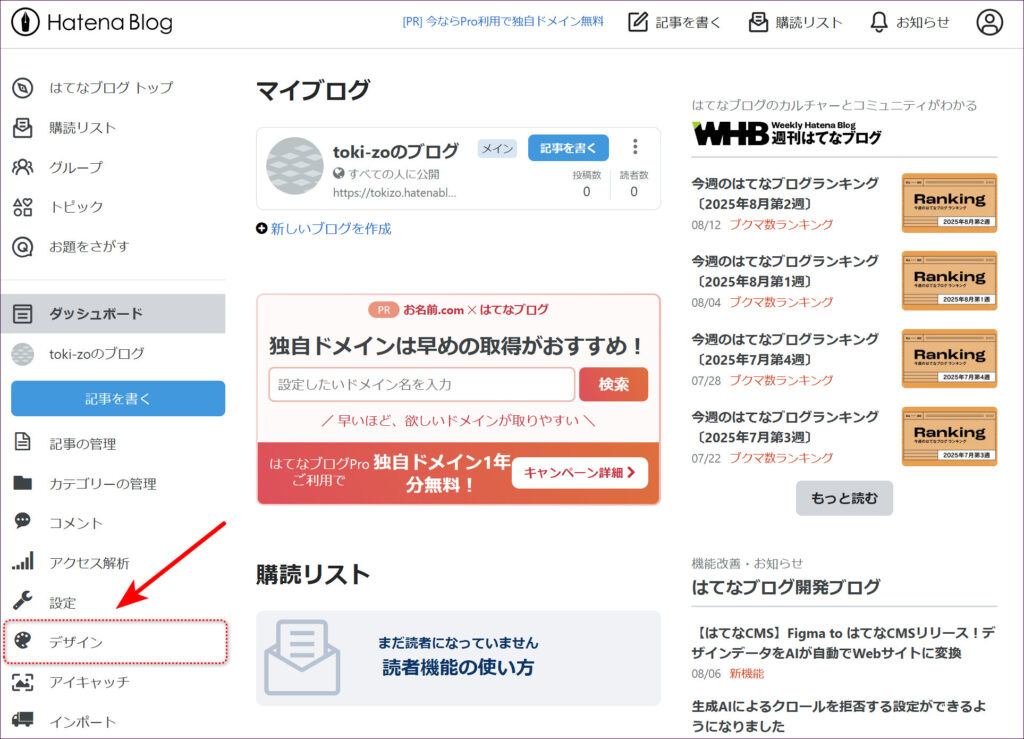
Task: Open 購読リスト icon in the top header
Action: click(759, 22)
